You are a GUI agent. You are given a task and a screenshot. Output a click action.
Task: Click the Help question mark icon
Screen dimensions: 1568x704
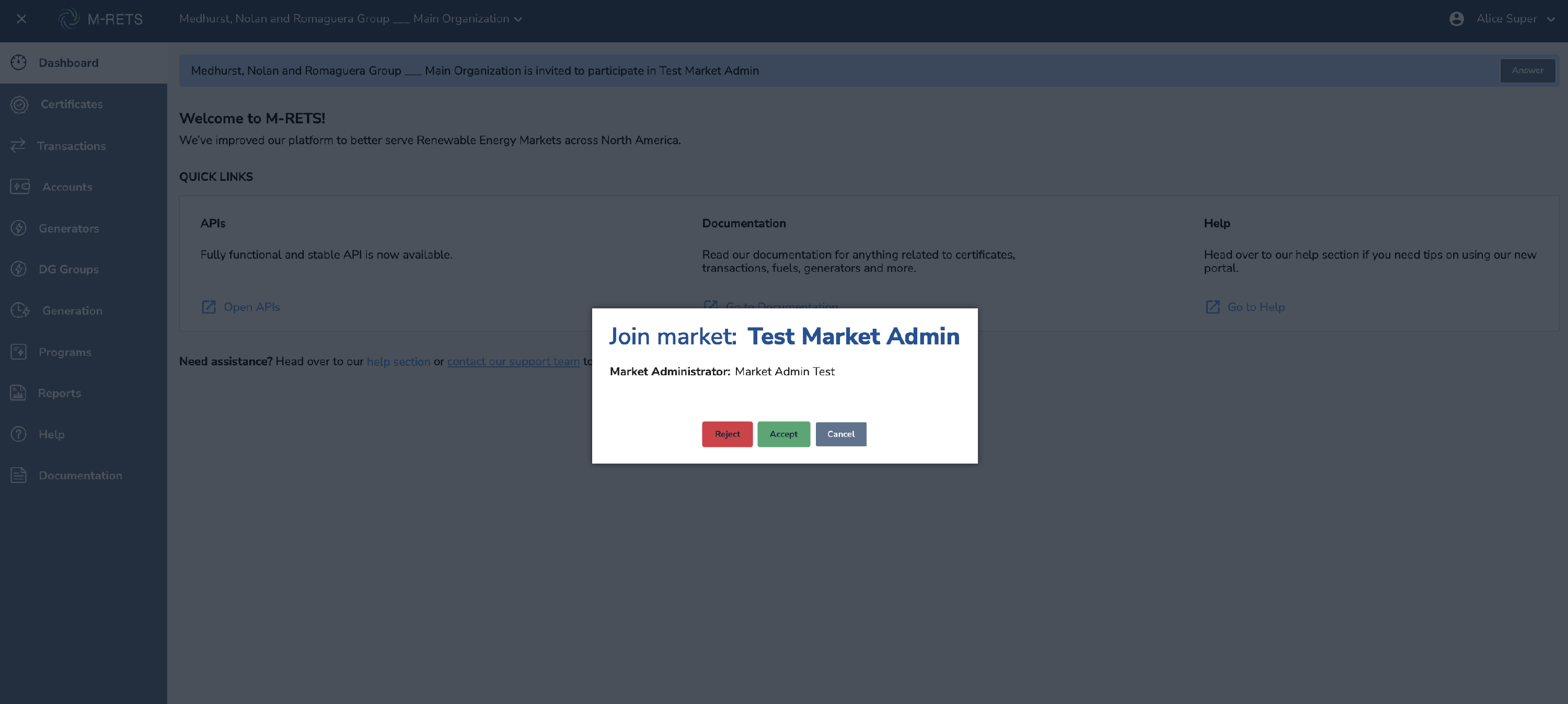pyautogui.click(x=18, y=434)
